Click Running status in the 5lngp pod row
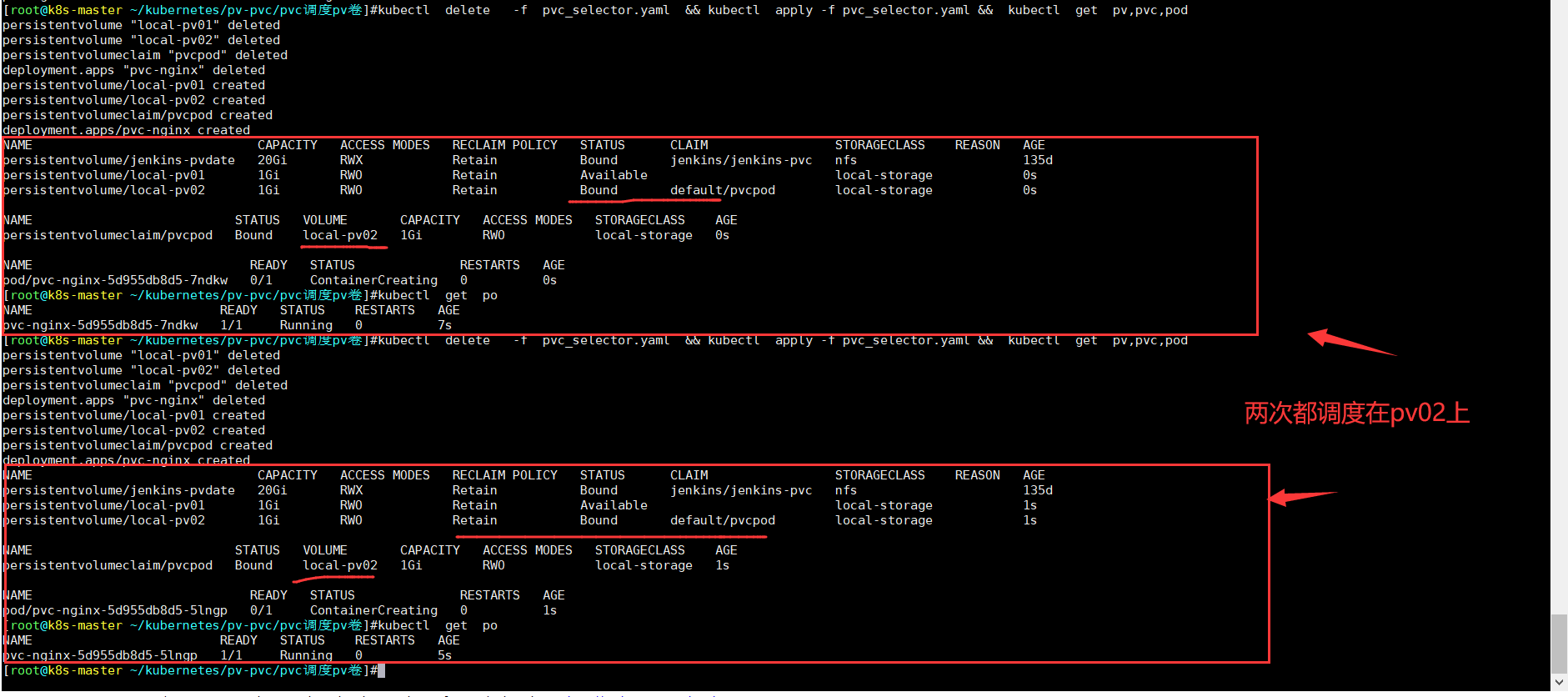The height and width of the screenshot is (697, 1568). pyautogui.click(x=306, y=655)
